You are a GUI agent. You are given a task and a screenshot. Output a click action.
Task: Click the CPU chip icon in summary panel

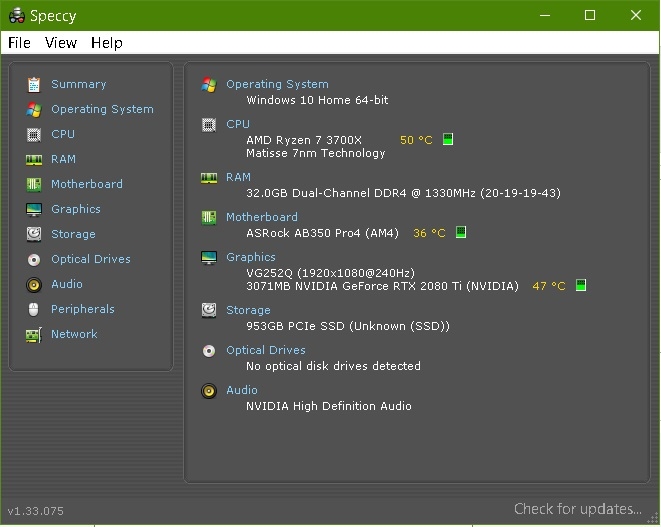(209, 125)
